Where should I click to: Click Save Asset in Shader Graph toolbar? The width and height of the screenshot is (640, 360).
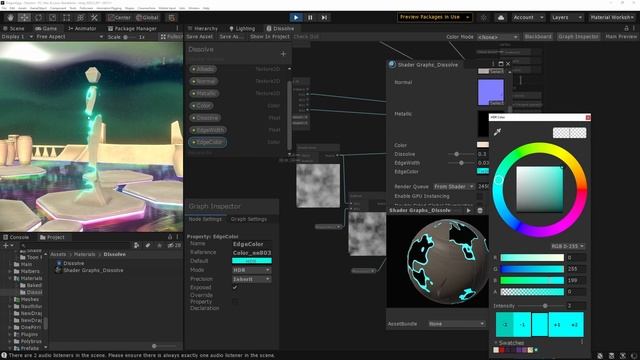[x=200, y=37]
